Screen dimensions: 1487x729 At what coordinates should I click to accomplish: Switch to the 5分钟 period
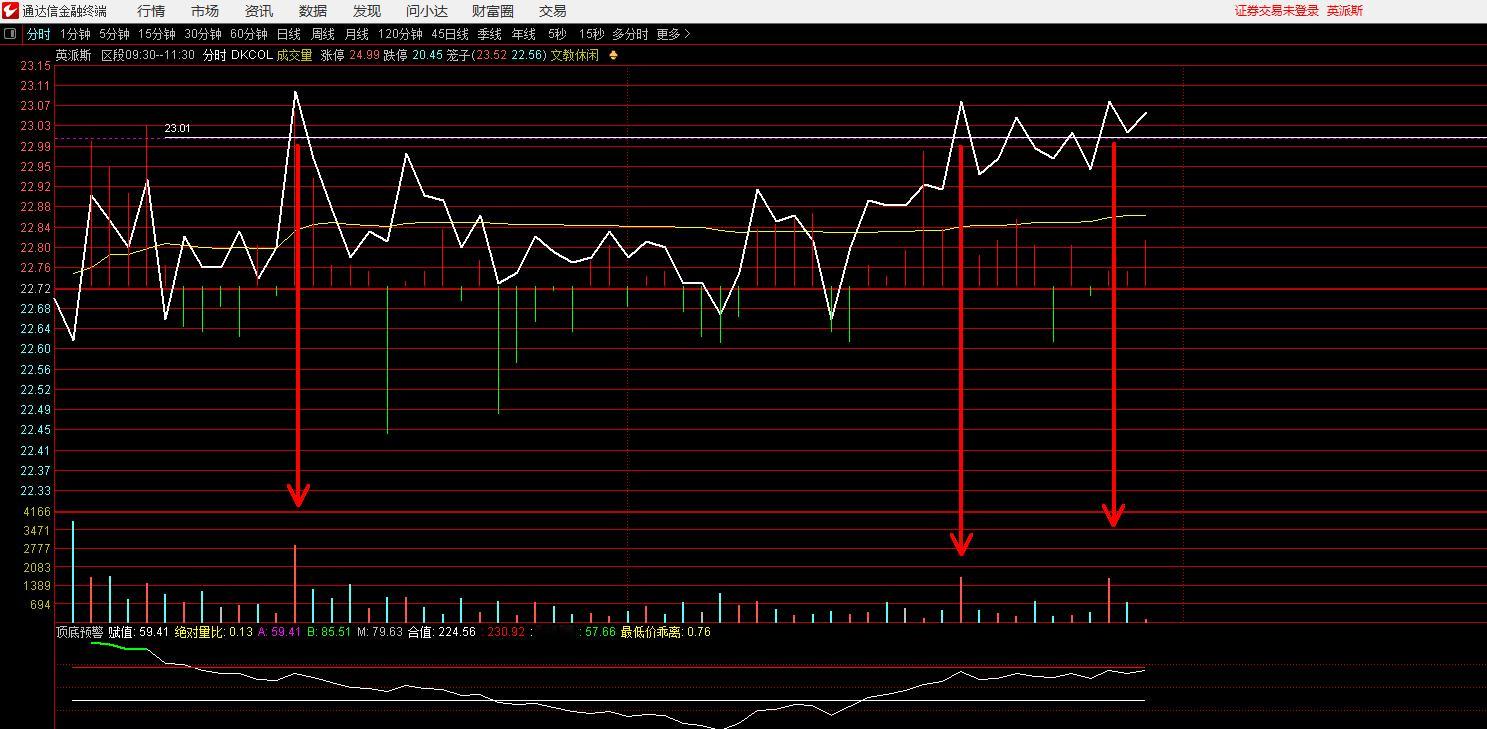coord(114,34)
